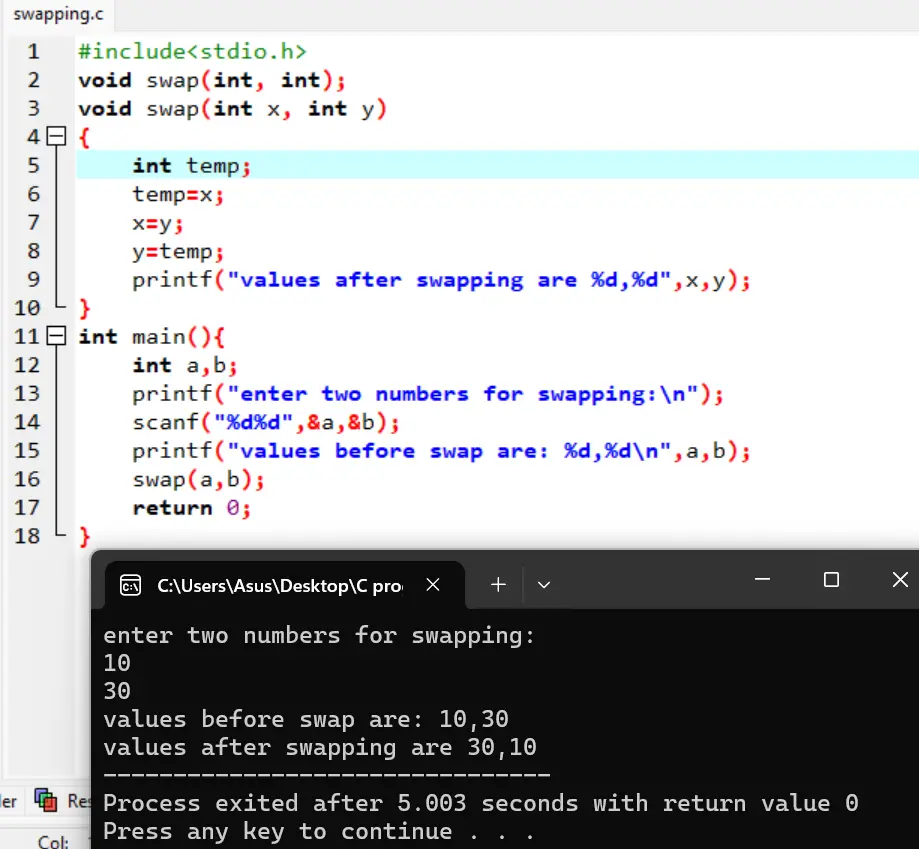The image size is (919, 849).
Task: Click line number 5 in the gutter
Action: (x=33, y=166)
